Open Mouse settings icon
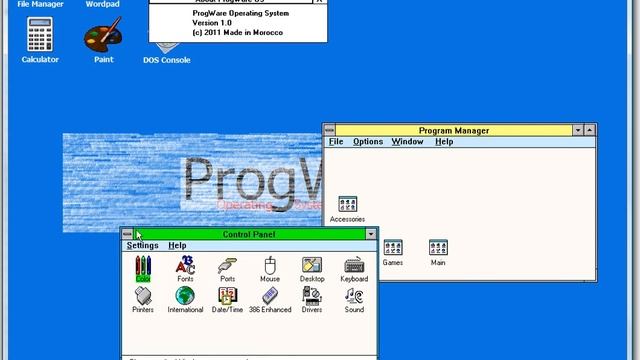The height and width of the screenshot is (360, 640). click(270, 269)
